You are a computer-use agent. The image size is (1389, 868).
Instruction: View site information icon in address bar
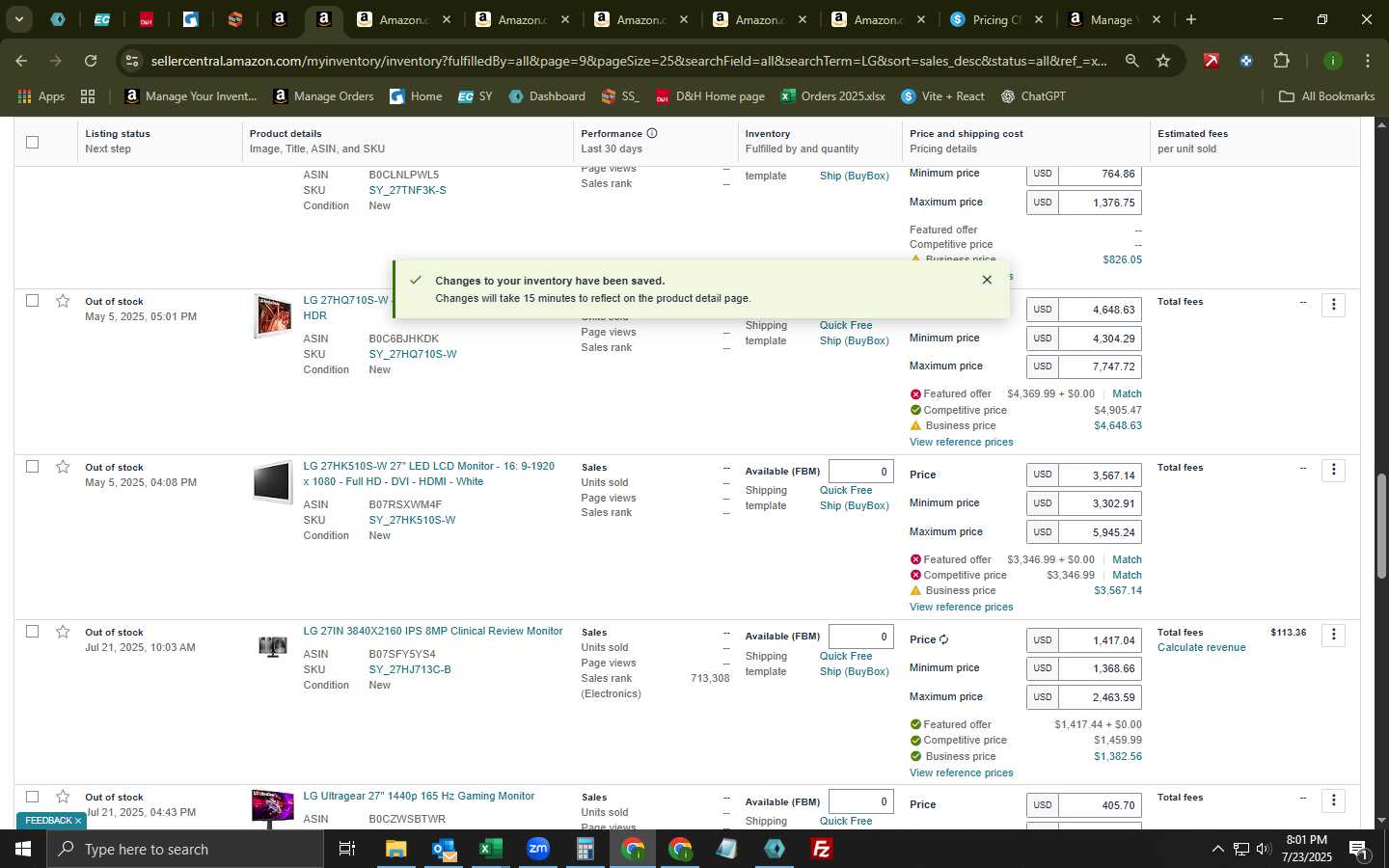(x=132, y=61)
